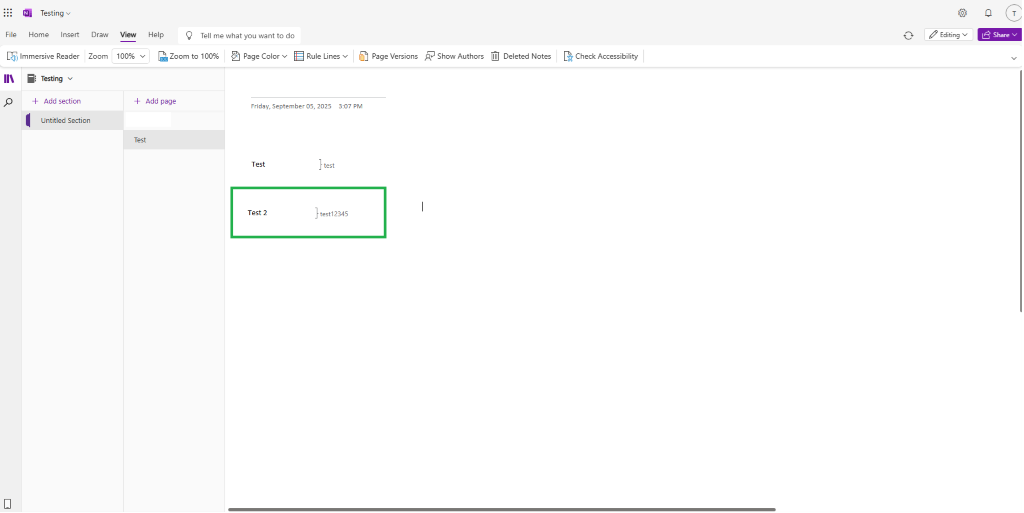Open Page Versions
The image size is (1024, 513).
[388, 56]
